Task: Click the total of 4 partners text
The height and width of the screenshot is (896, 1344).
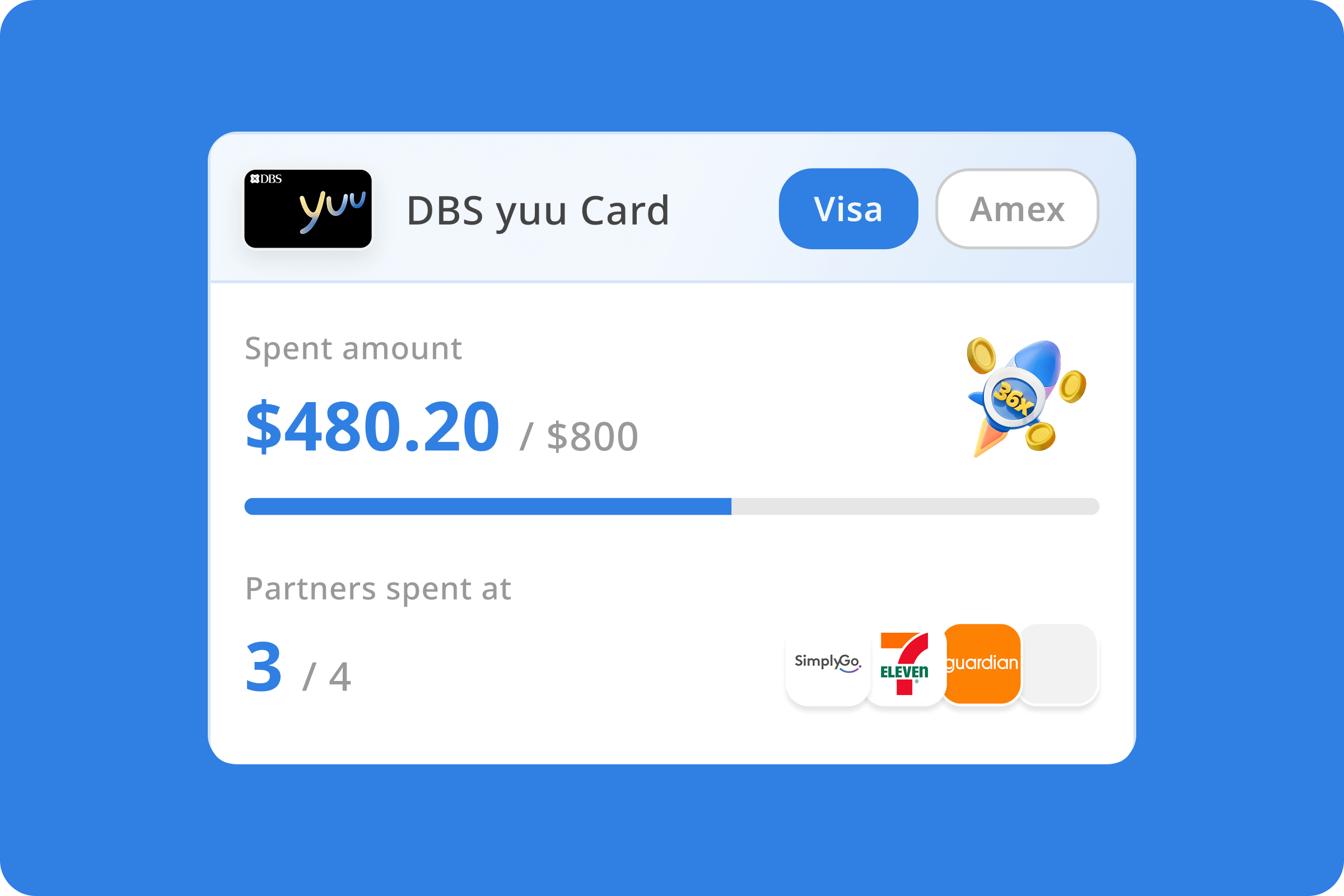Action: [339, 677]
